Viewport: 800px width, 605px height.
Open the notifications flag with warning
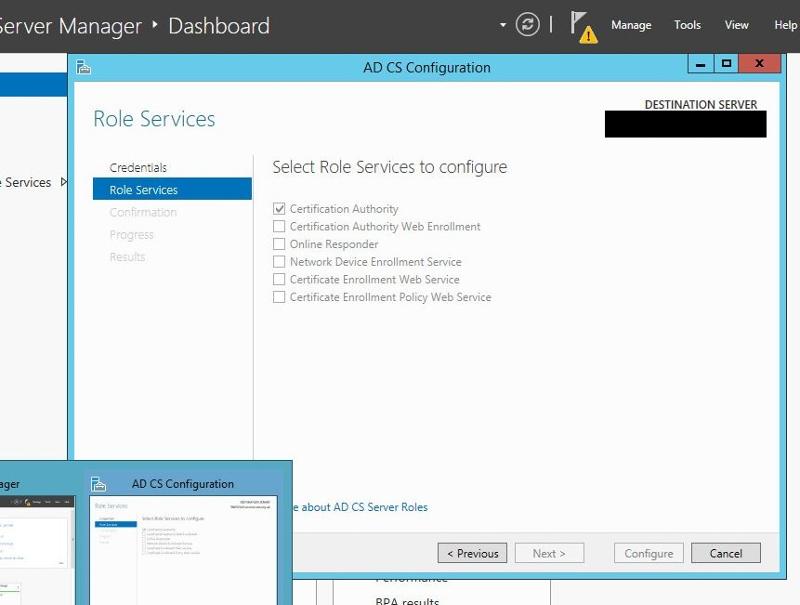coord(584,27)
